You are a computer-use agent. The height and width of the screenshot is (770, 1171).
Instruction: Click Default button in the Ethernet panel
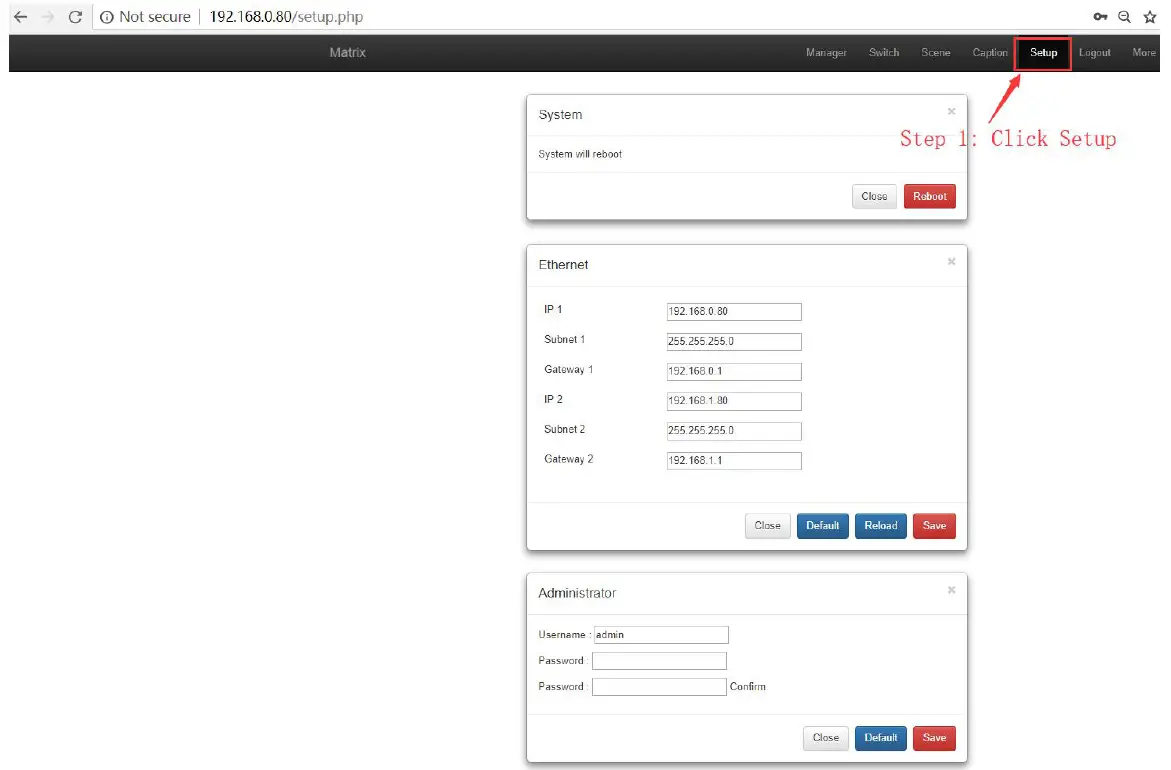[x=822, y=526]
